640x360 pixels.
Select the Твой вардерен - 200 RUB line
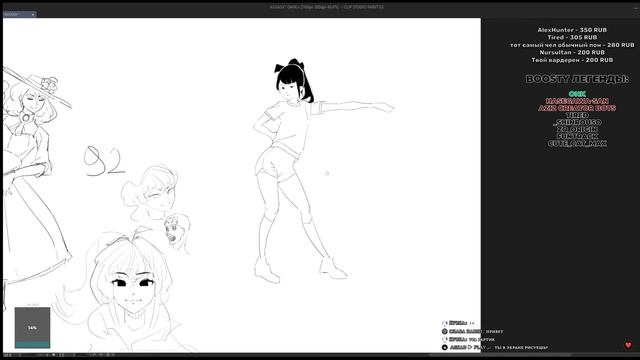coord(572,60)
